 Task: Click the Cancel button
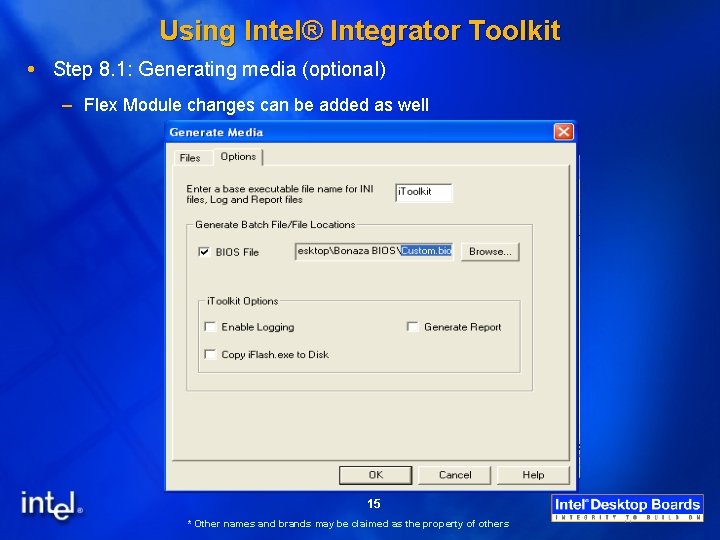click(455, 475)
